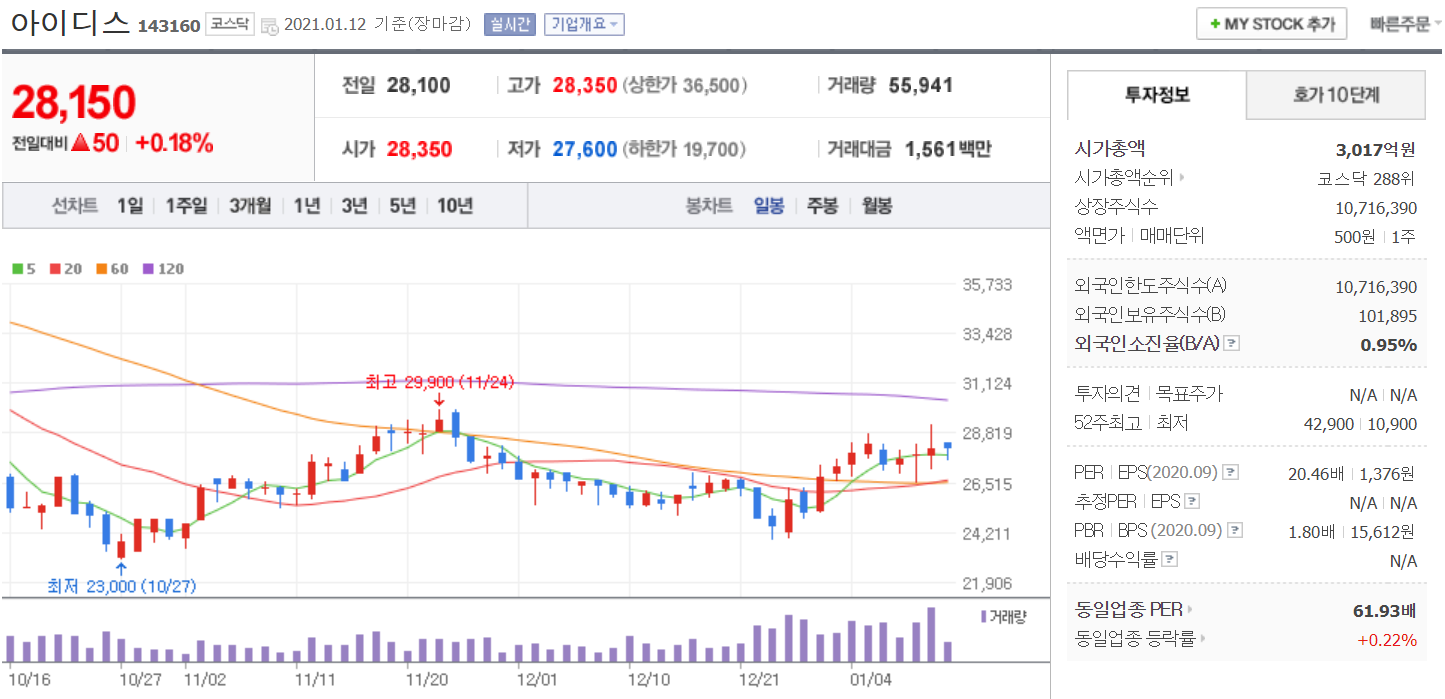This screenshot has width=1445, height=699.
Task: Expand the 동일업종 등락률 arrow
Action: 1202,638
